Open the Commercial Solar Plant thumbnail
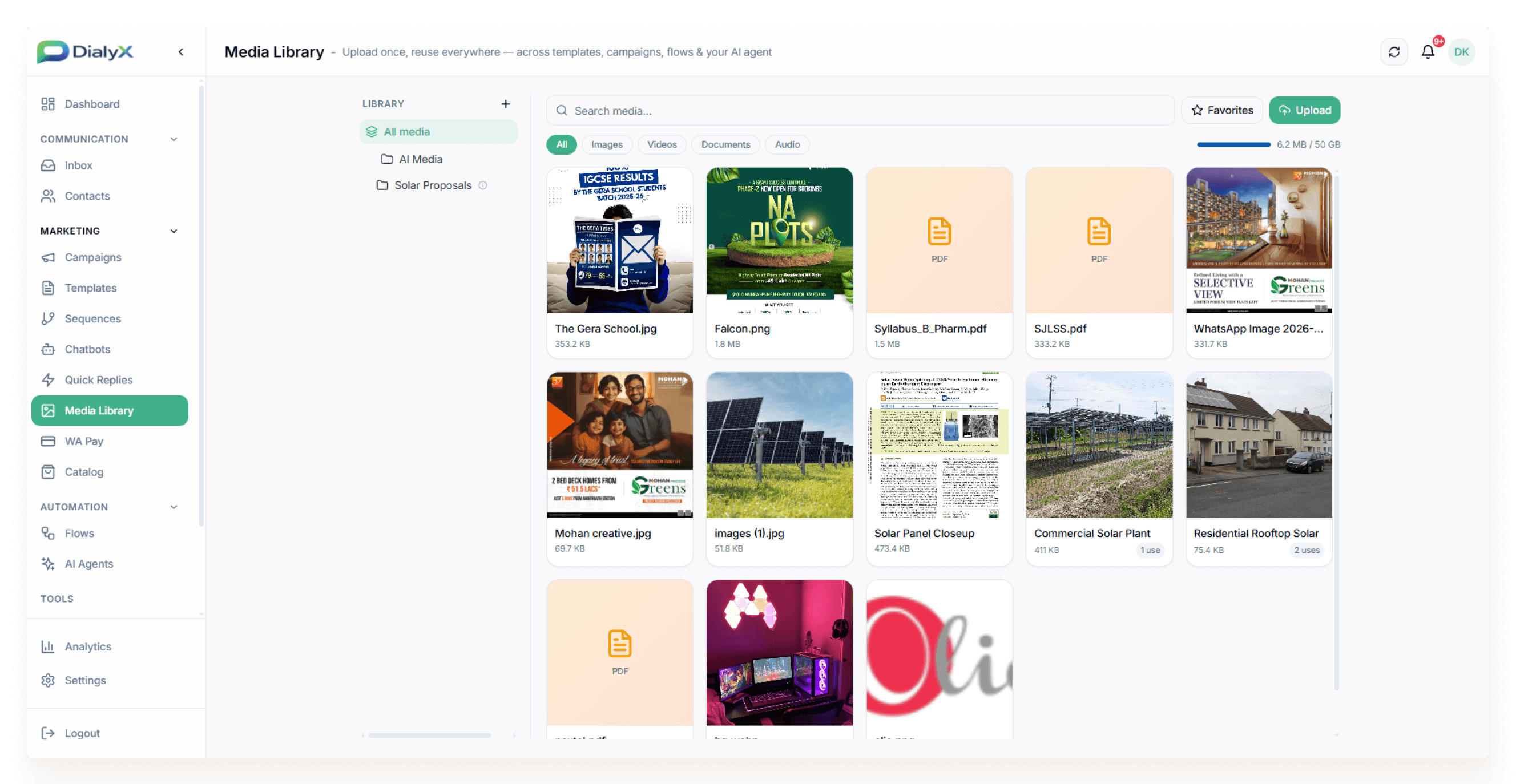The height and width of the screenshot is (784, 1516). pyautogui.click(x=1098, y=444)
